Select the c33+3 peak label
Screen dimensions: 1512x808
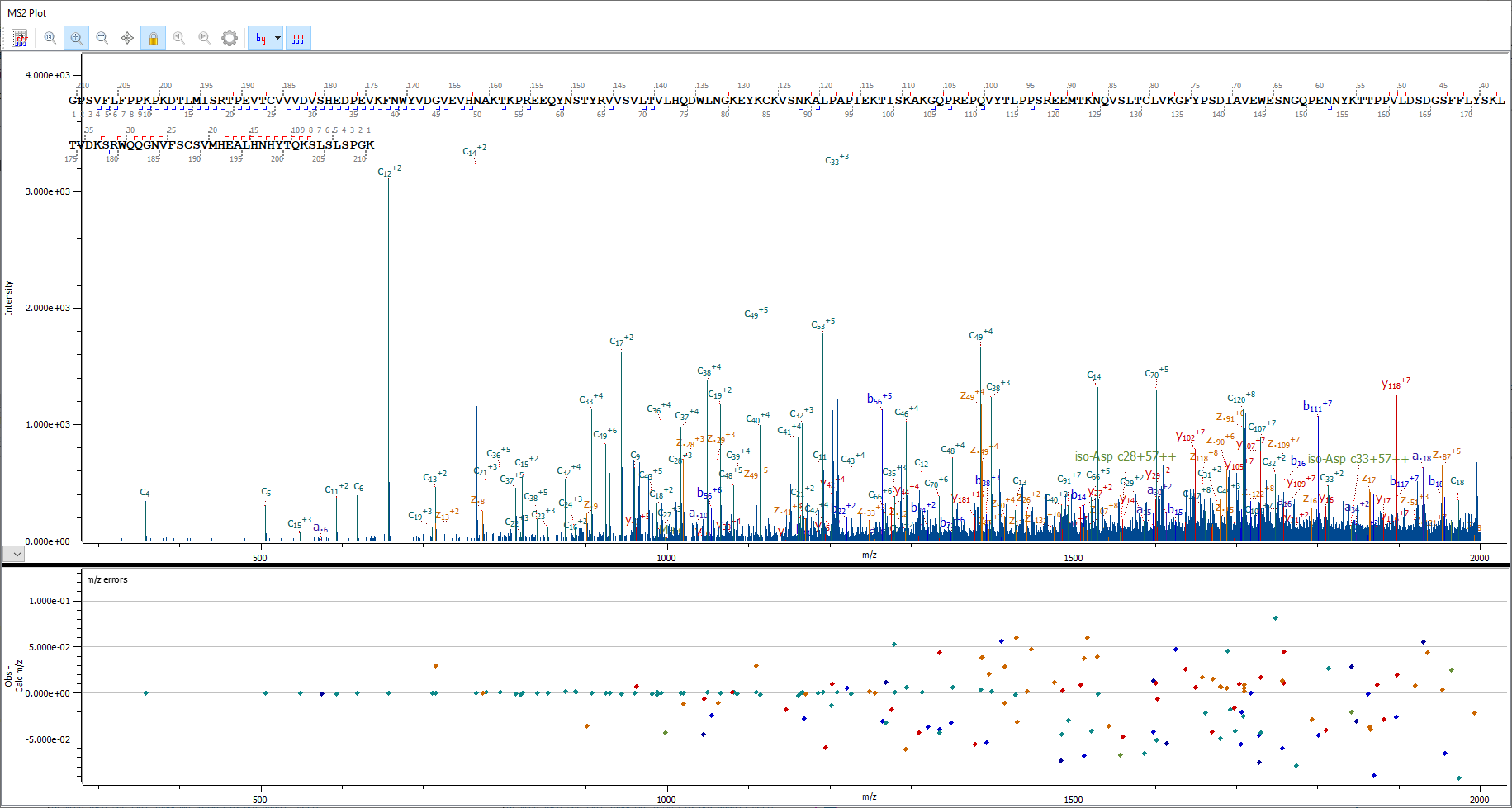point(837,159)
